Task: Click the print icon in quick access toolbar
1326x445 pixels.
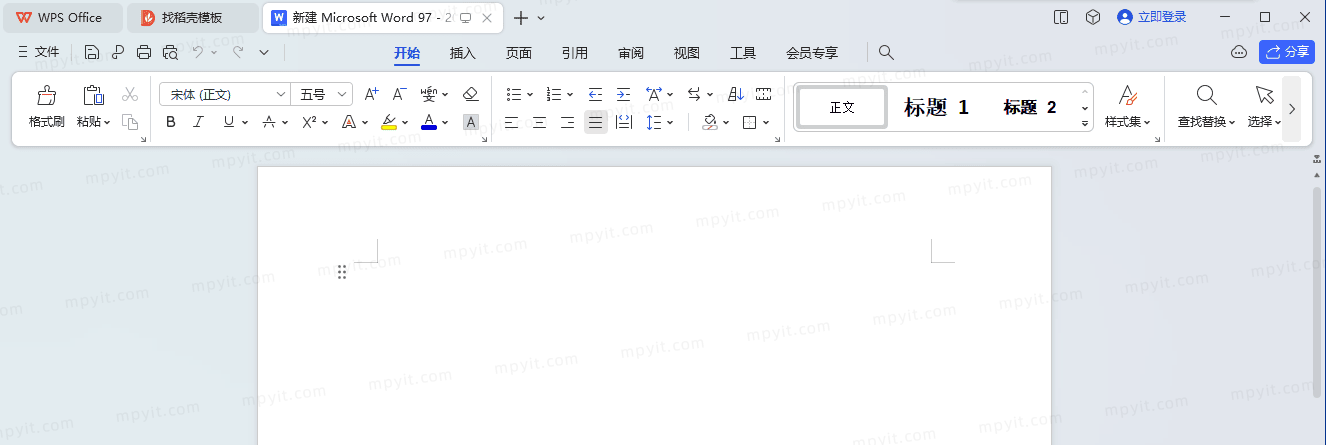Action: point(144,52)
